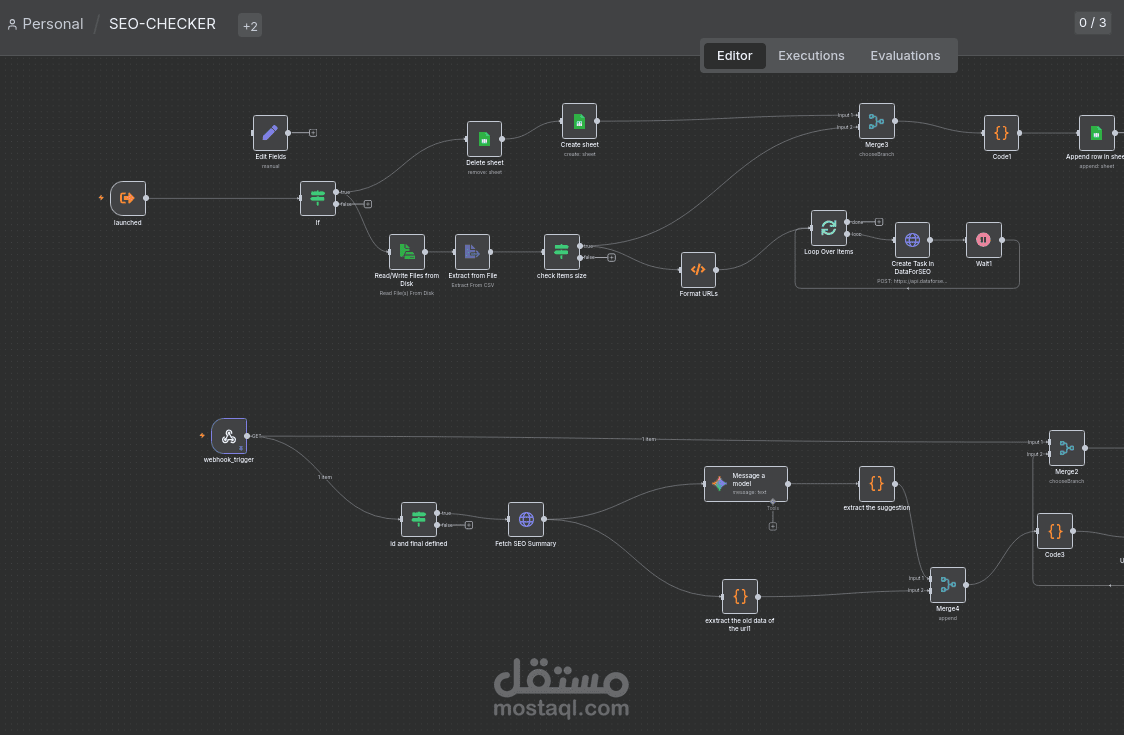Click the Personal breadcrumb link
The height and width of the screenshot is (735, 1124).
pos(45,24)
